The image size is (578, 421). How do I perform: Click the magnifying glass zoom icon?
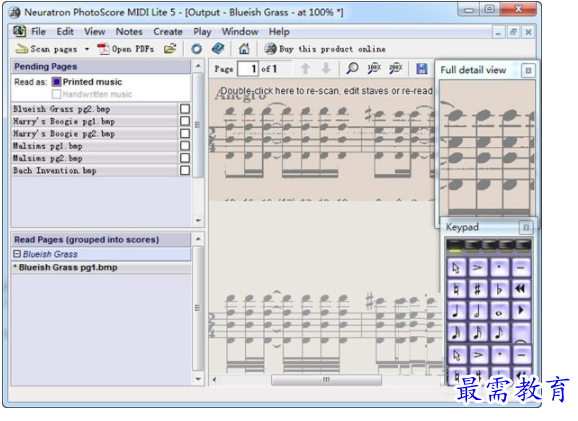coord(352,68)
